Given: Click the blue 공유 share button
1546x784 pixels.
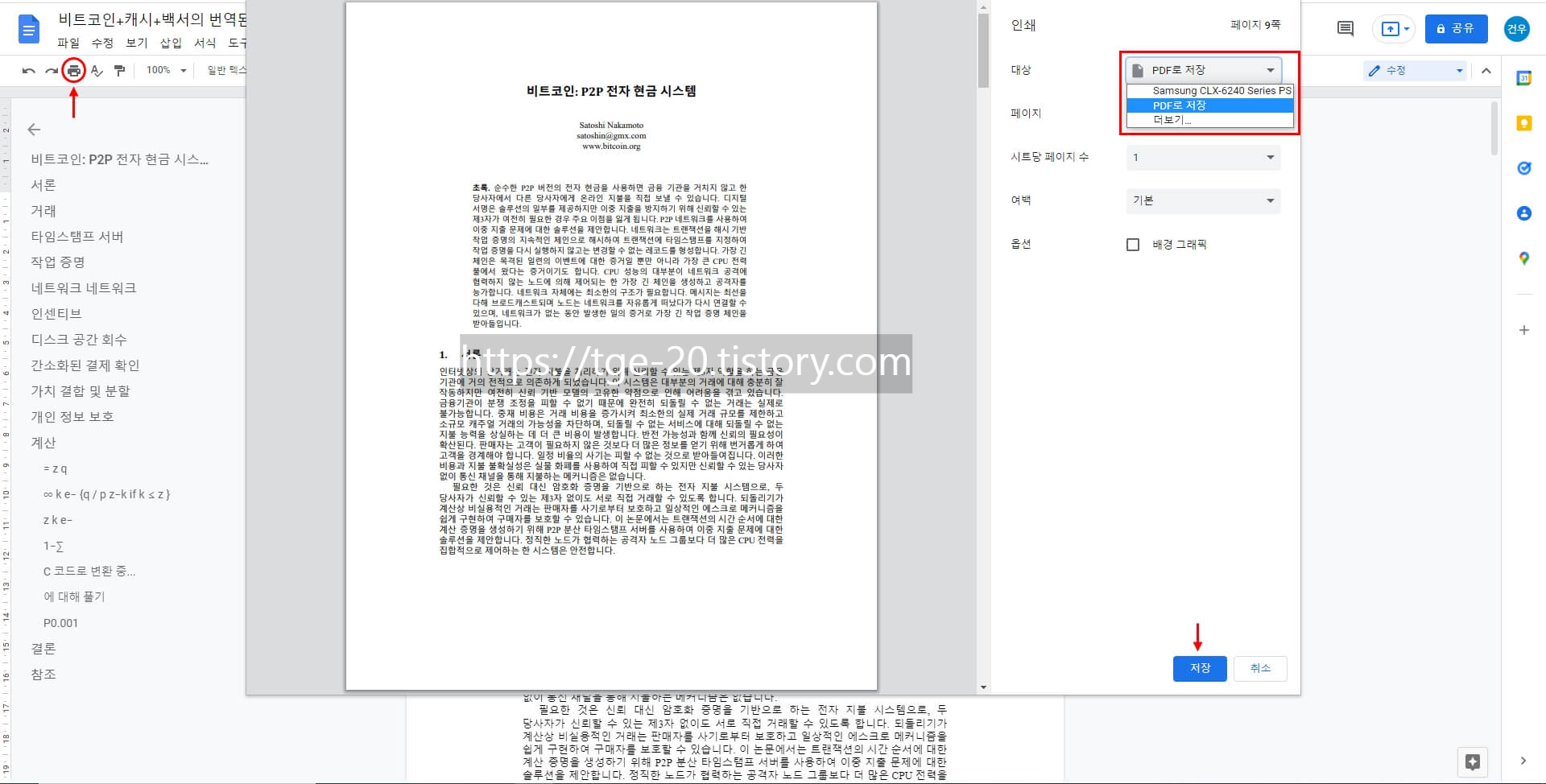Looking at the screenshot, I should tap(1456, 29).
